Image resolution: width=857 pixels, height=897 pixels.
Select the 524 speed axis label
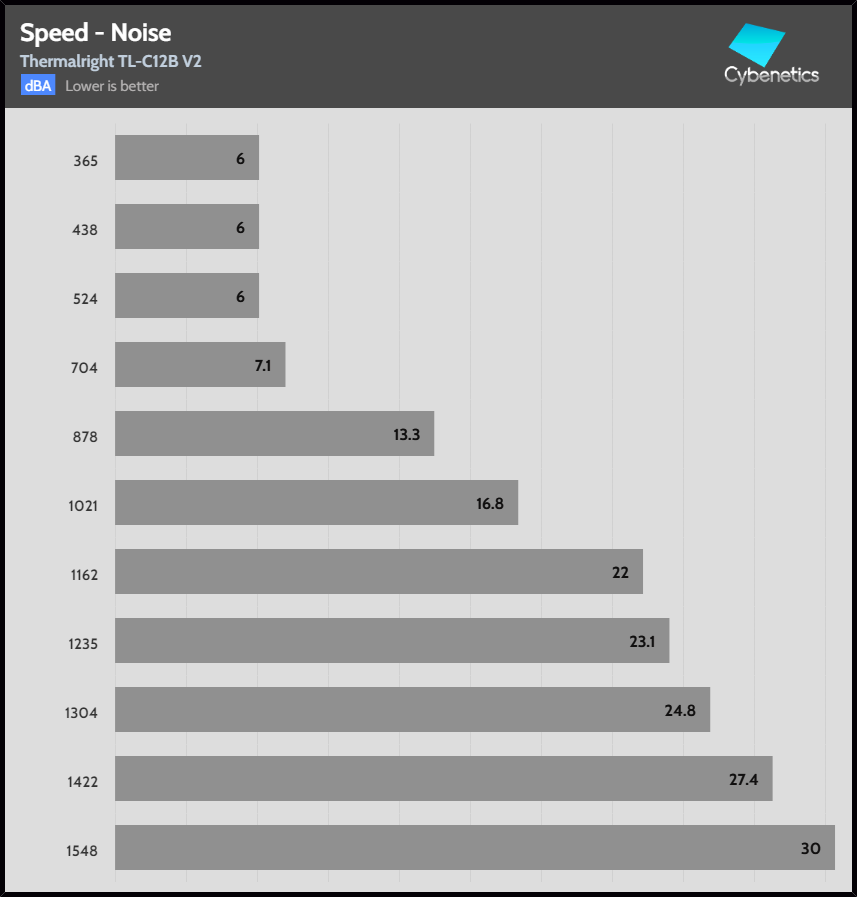[x=85, y=298]
